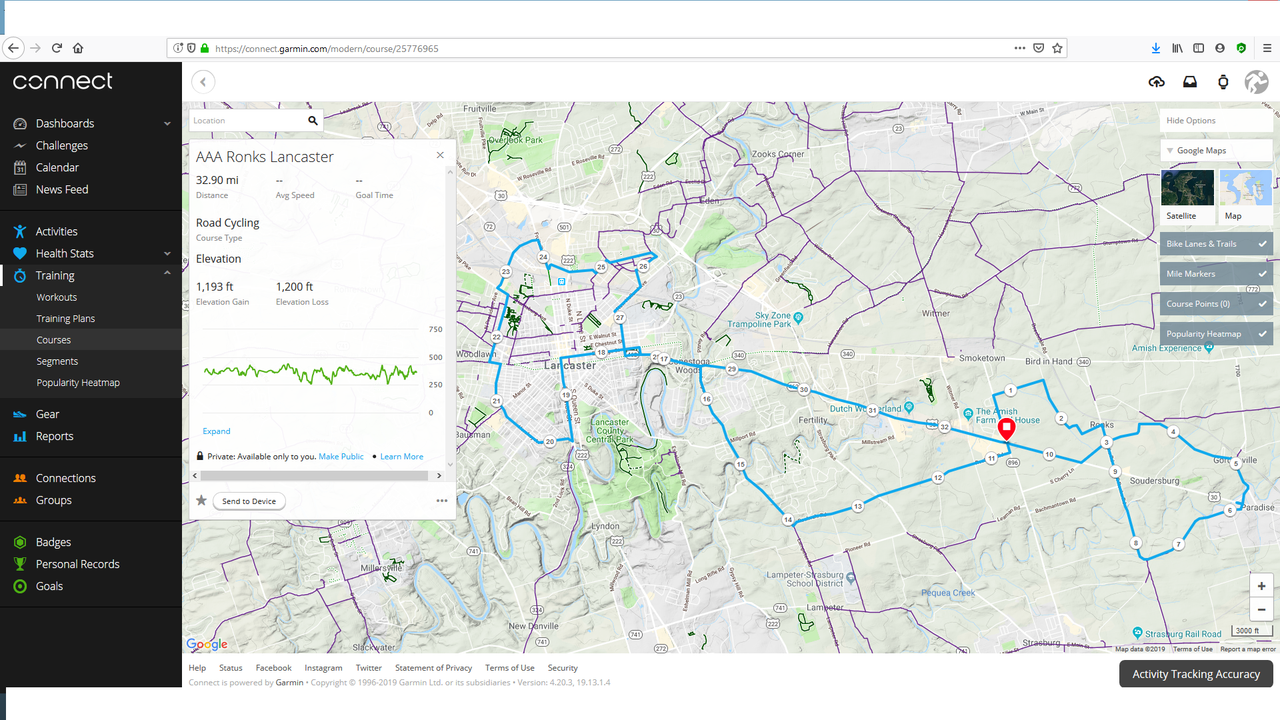Zoom out the map with minus
The width and height of the screenshot is (1280, 720).
click(1262, 609)
